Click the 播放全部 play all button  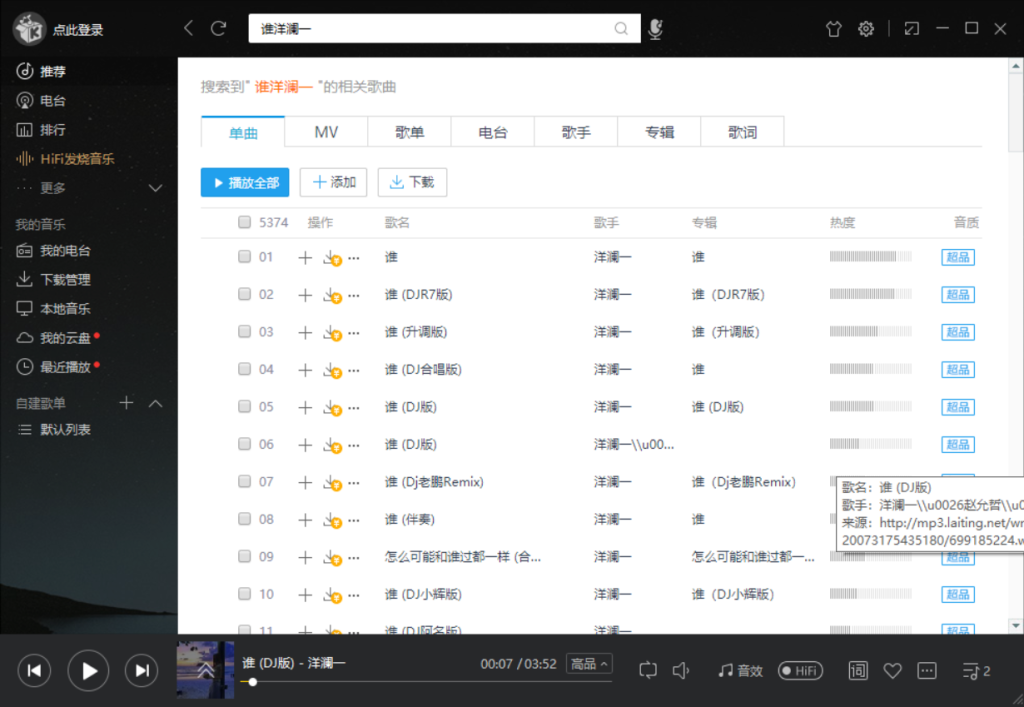point(244,182)
